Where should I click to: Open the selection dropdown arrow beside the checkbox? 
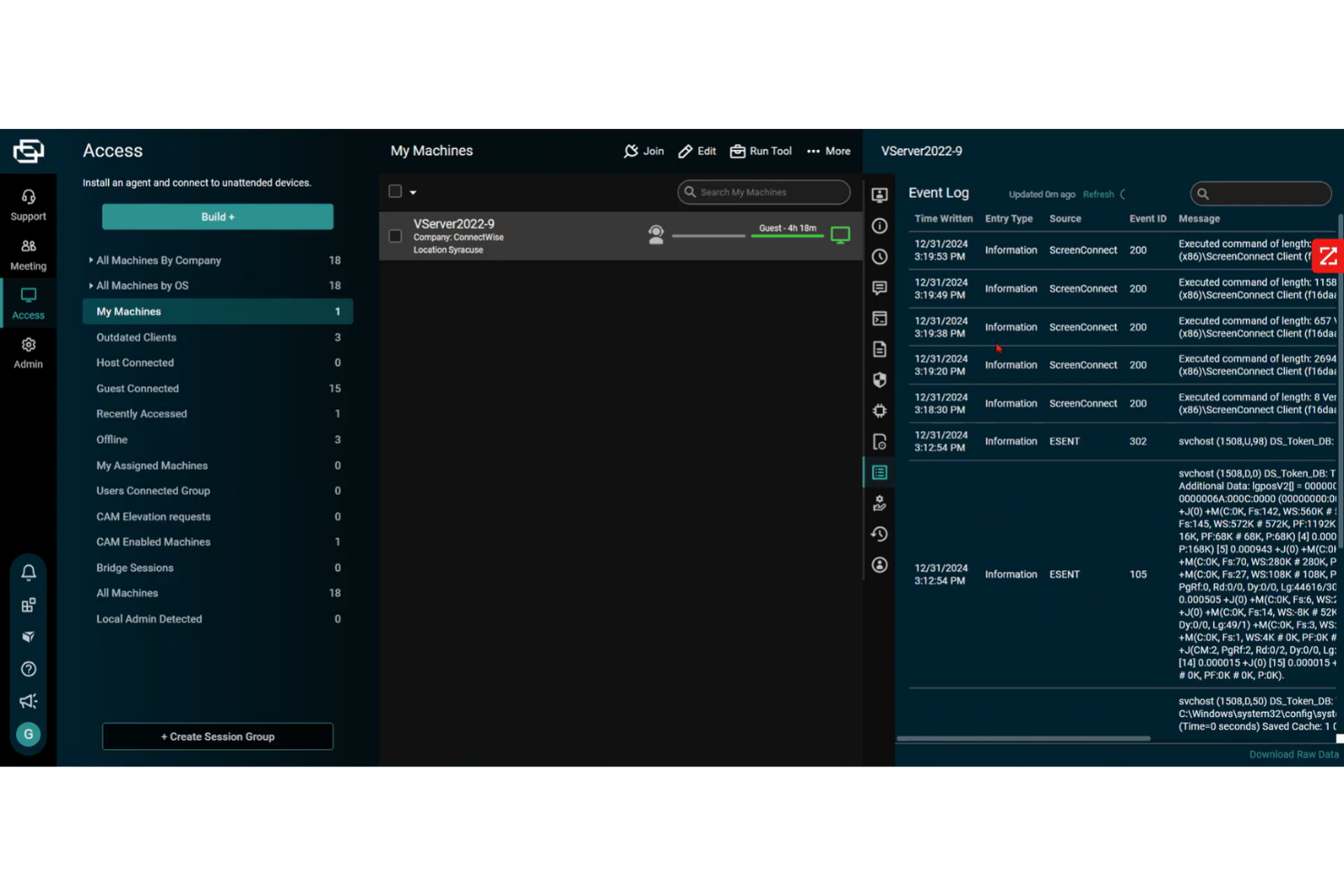click(x=410, y=192)
